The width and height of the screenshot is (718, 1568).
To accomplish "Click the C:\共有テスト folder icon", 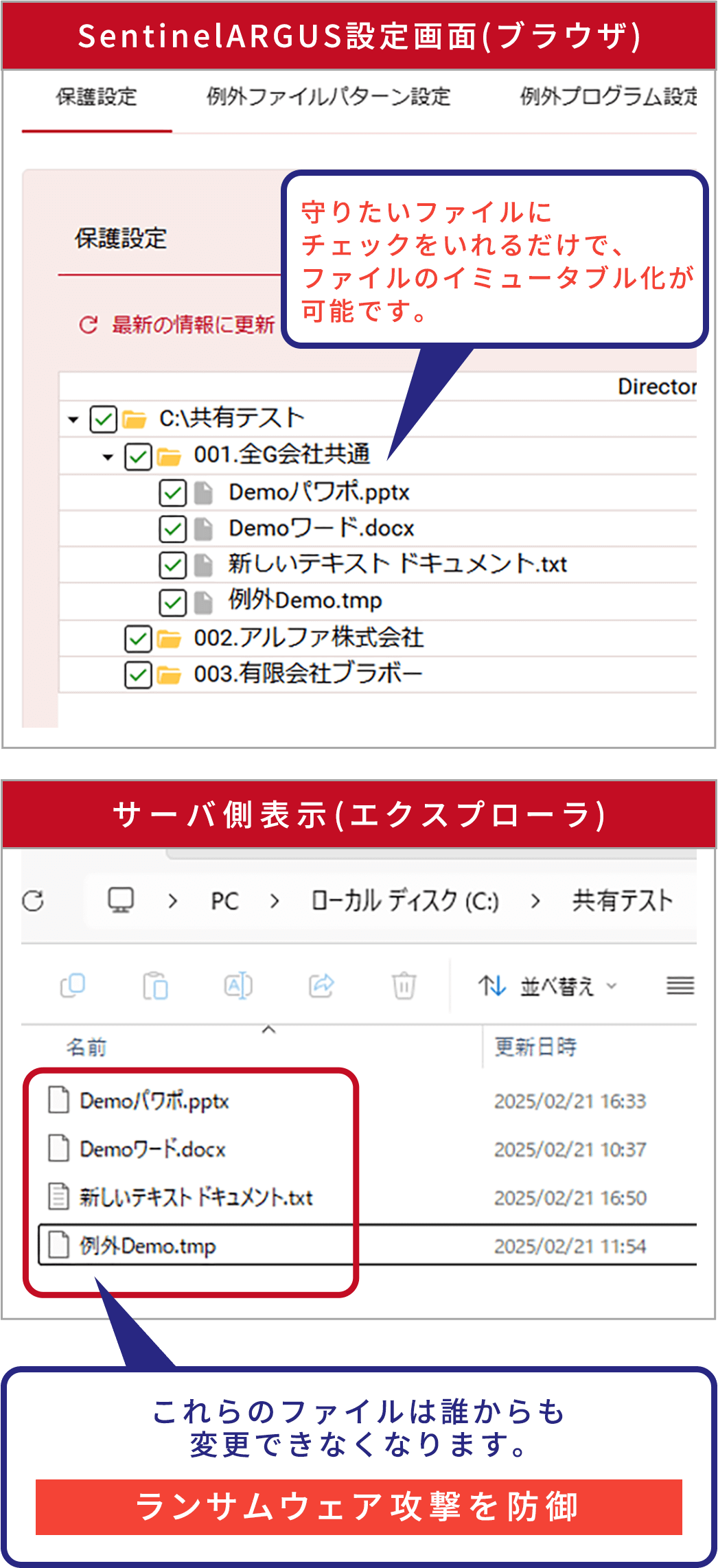I will (x=135, y=419).
